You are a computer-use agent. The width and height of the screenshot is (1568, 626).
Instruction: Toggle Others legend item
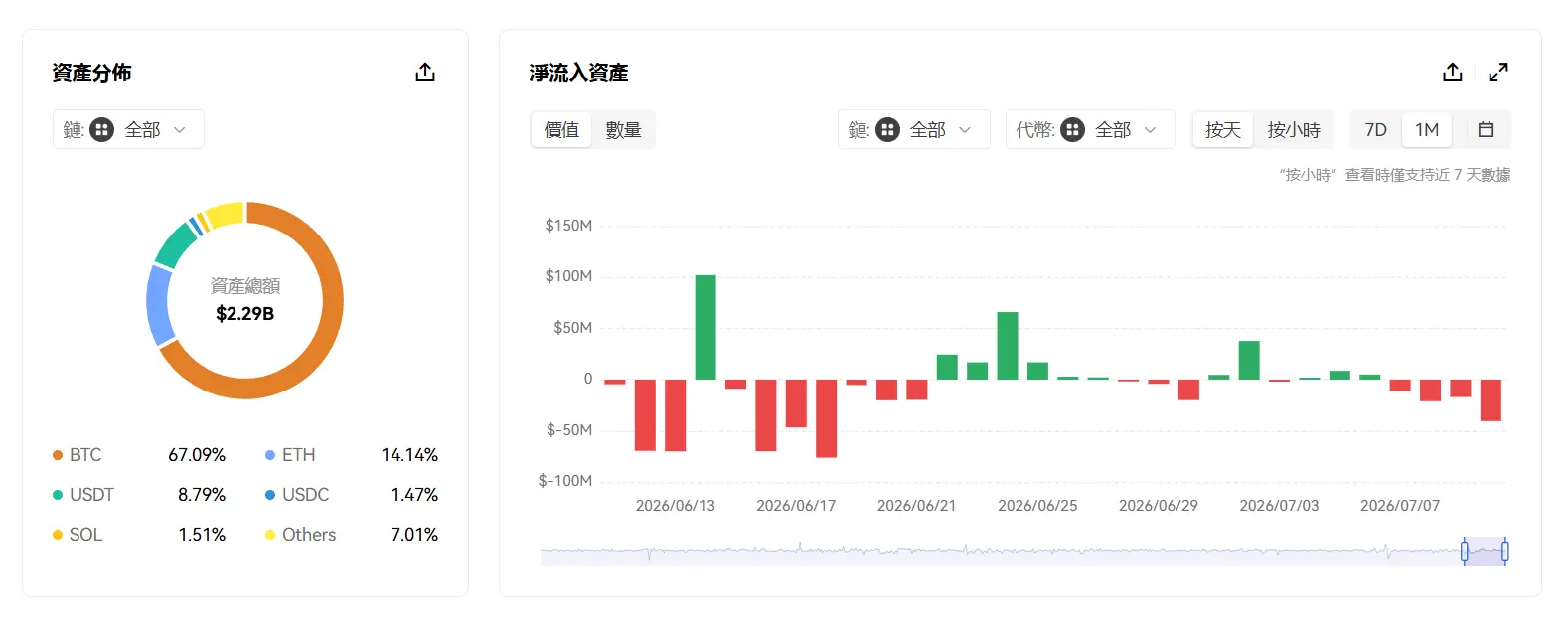[x=301, y=535]
